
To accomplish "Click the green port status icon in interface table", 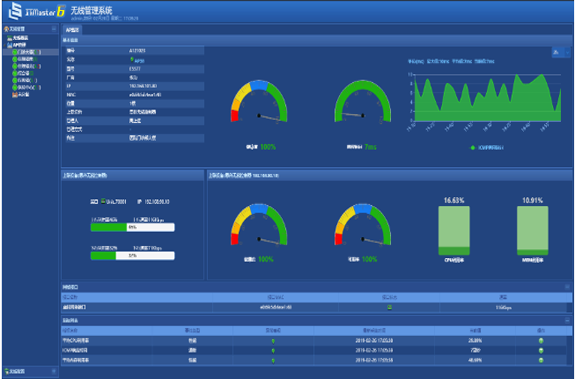I will point(389,307).
